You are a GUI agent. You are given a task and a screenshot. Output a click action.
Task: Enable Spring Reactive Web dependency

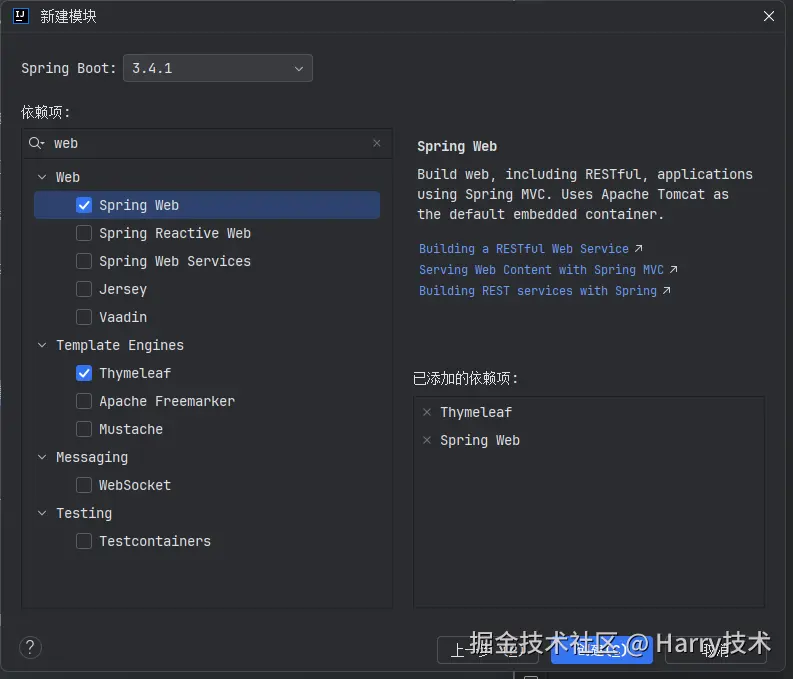pyautogui.click(x=84, y=233)
